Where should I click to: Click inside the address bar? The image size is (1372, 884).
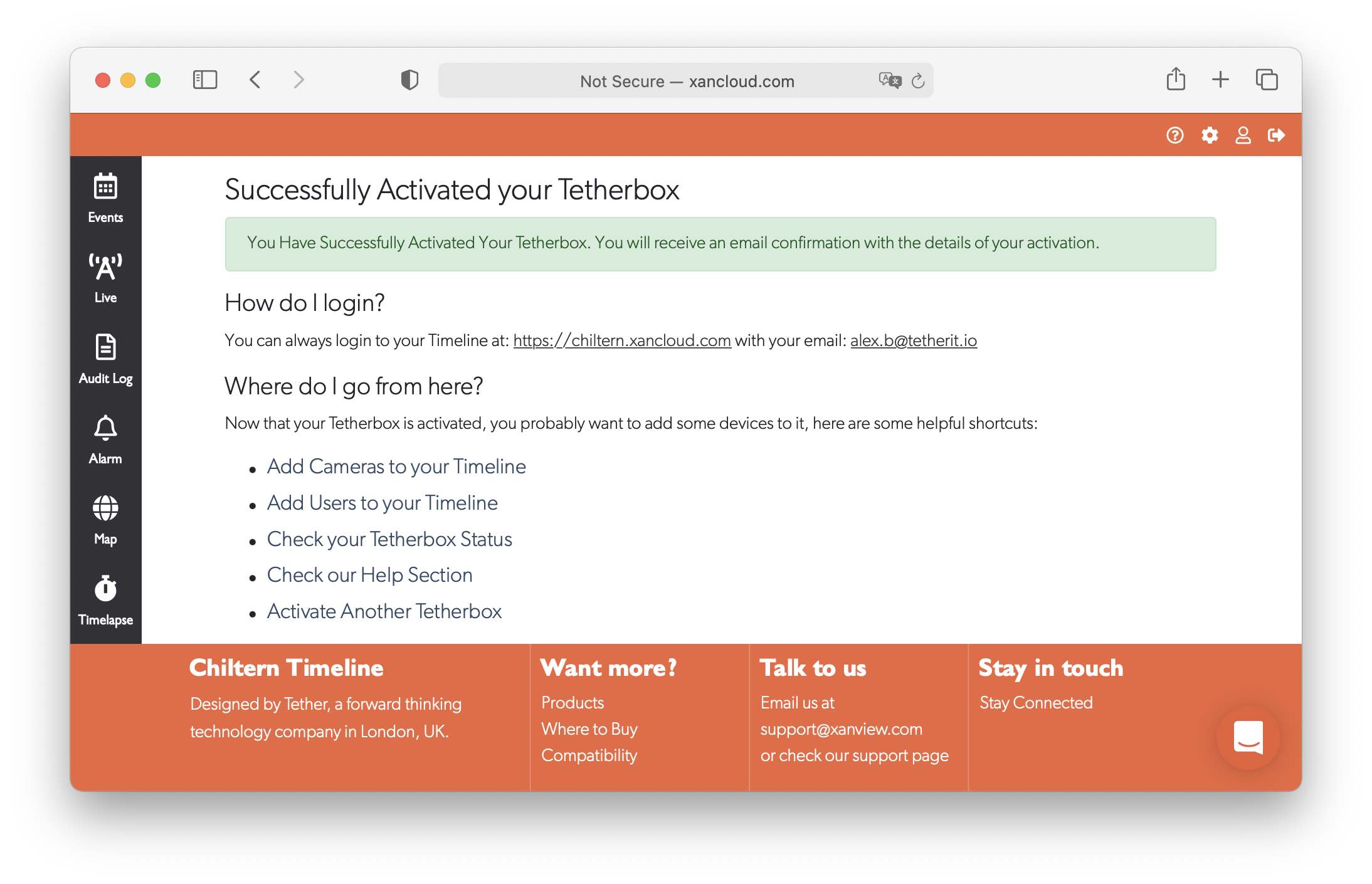point(686,80)
